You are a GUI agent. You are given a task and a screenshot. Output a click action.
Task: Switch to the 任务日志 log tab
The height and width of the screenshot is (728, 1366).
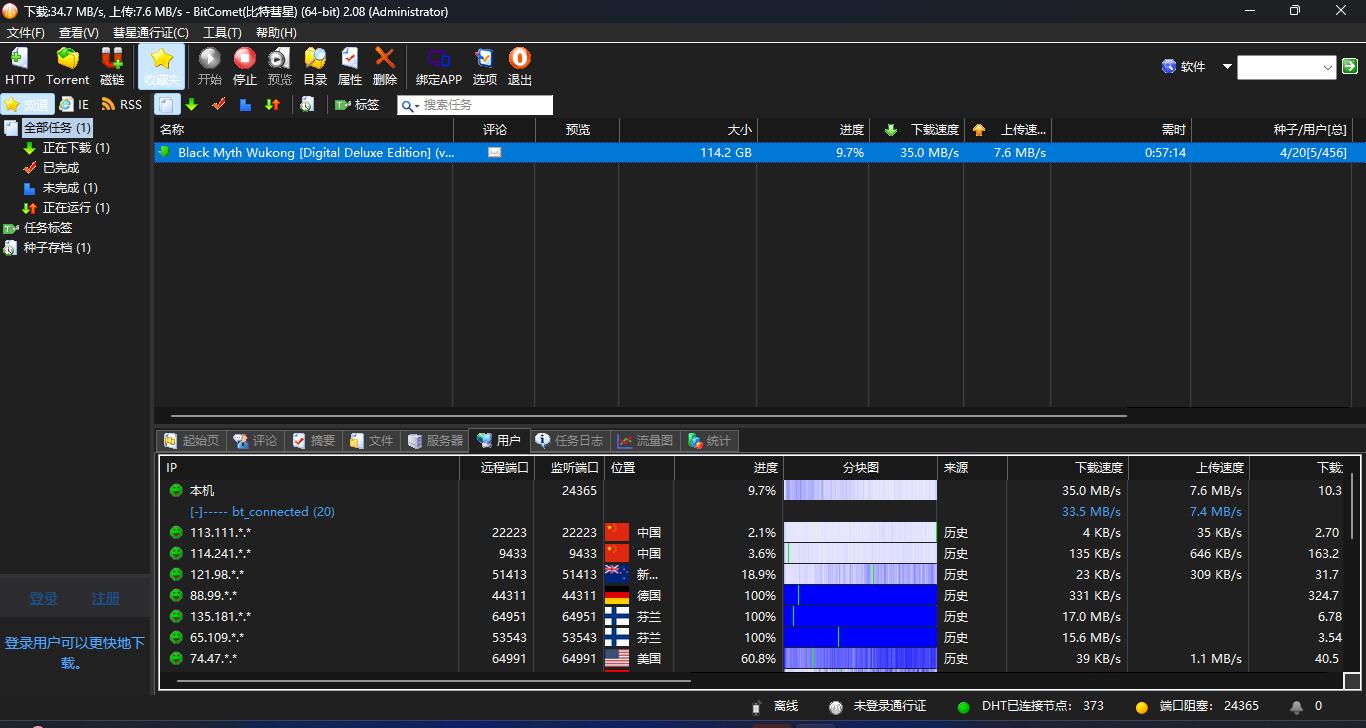coord(570,441)
